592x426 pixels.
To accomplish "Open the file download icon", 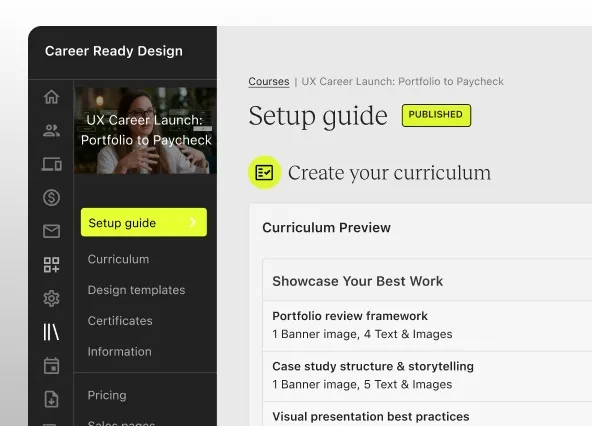I will [x=51, y=399].
